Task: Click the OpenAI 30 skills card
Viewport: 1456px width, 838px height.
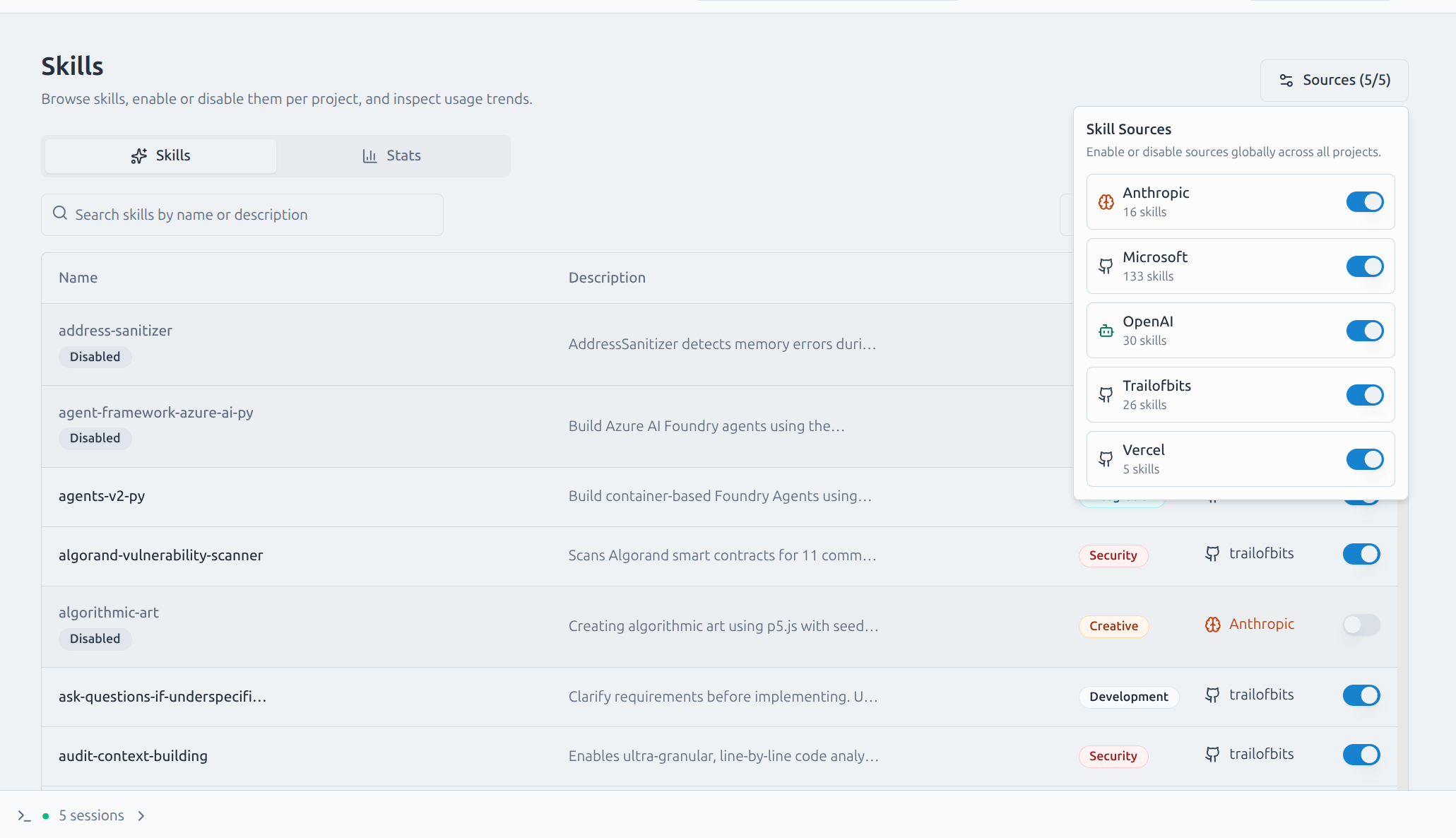Action: point(1241,331)
